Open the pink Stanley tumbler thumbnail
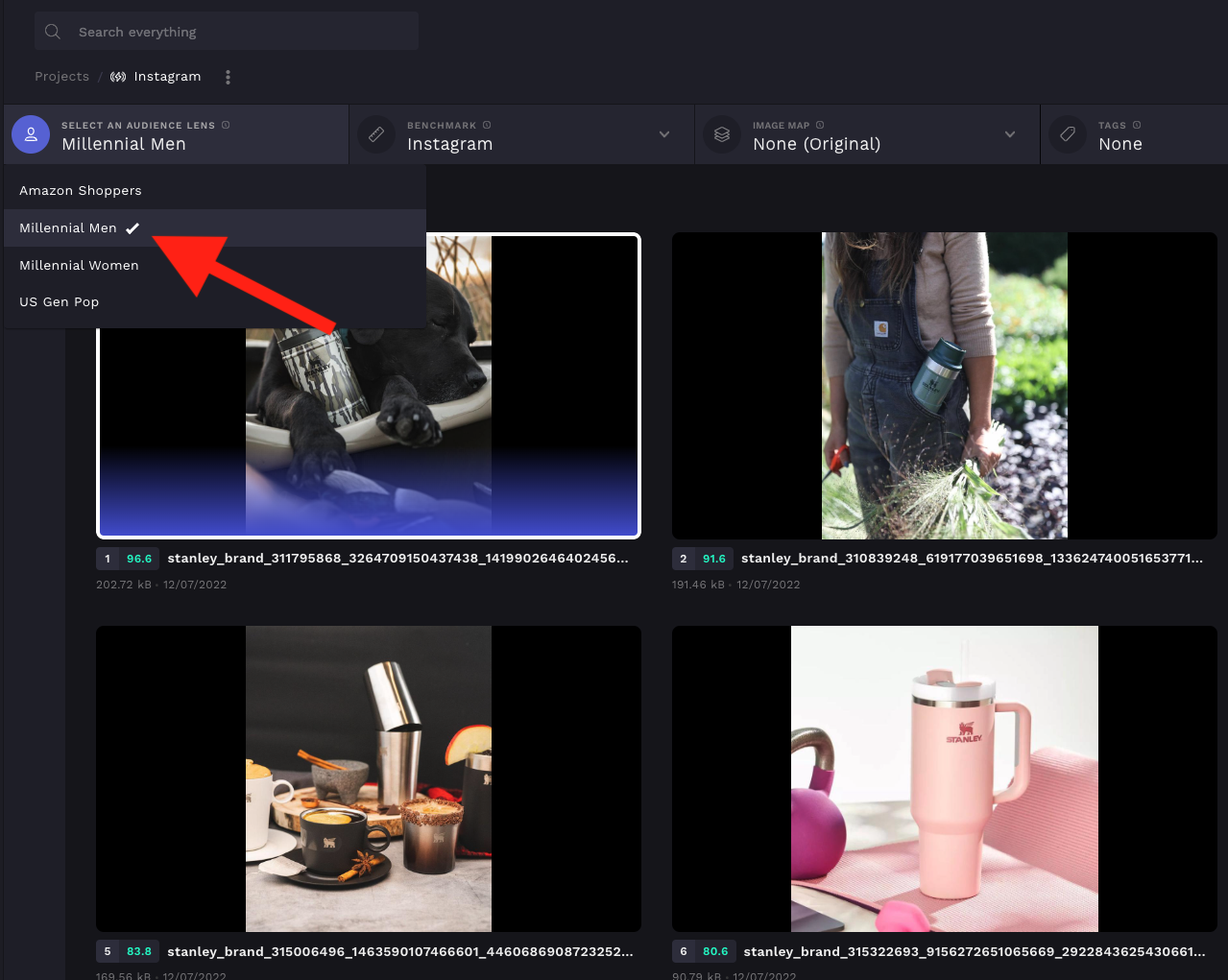1228x980 pixels. pos(944,778)
